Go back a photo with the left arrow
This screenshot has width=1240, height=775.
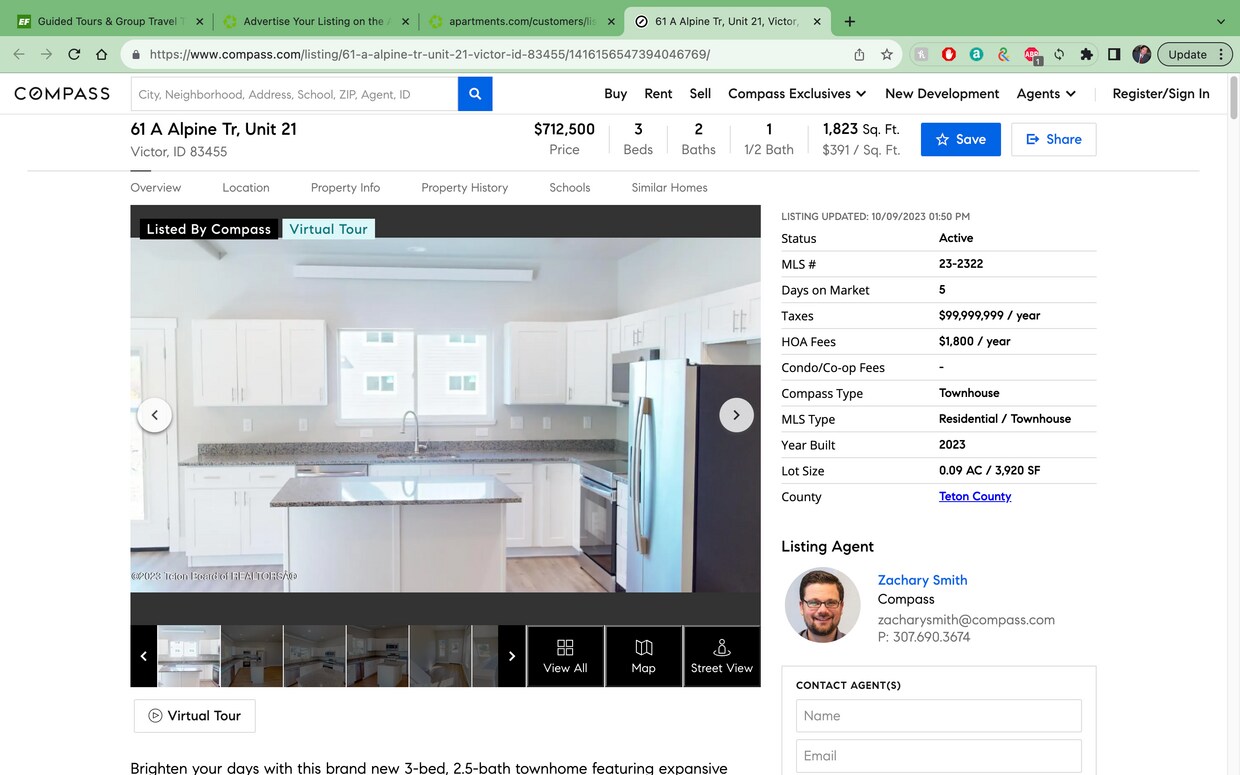coord(154,414)
